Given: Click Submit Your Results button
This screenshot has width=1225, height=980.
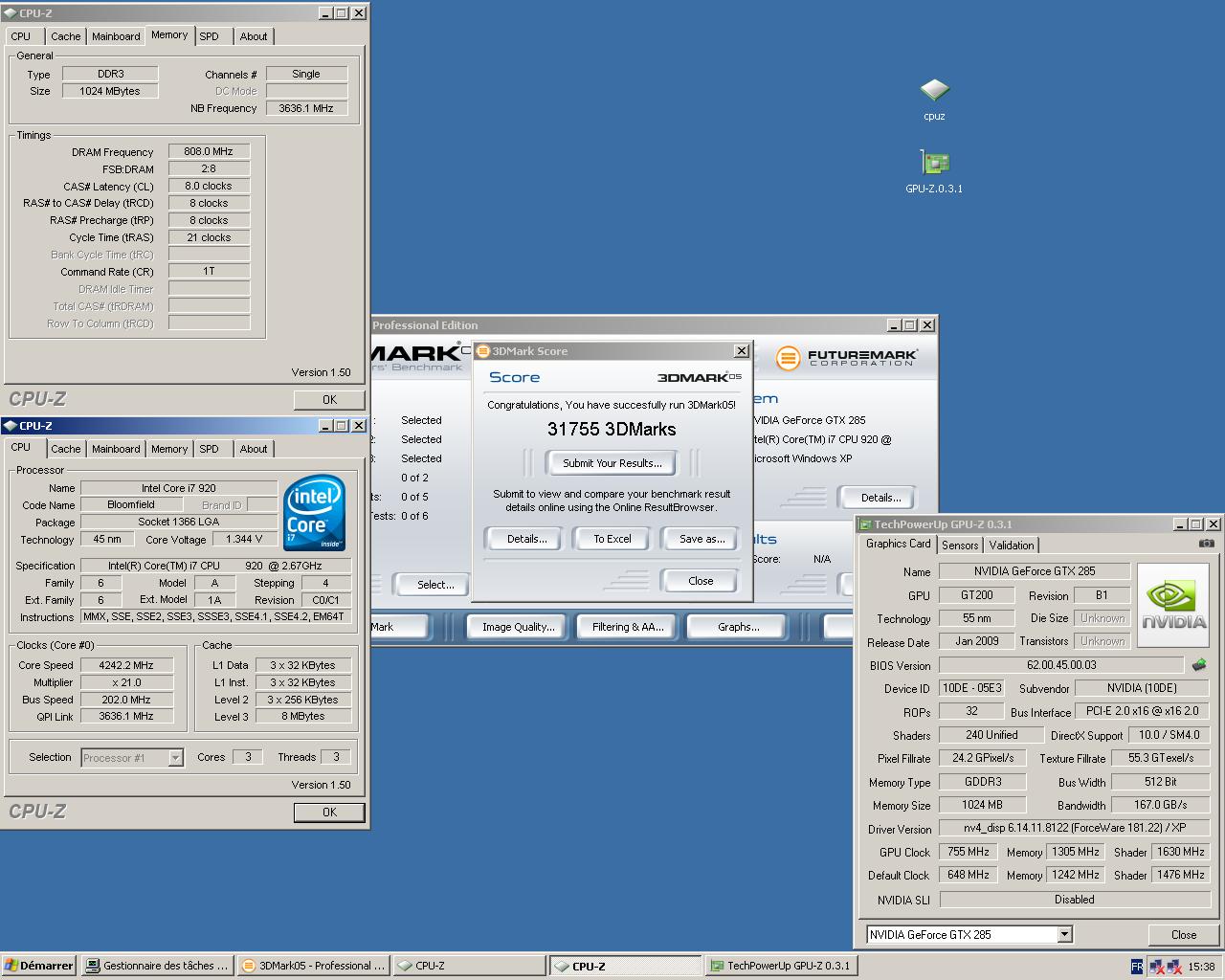Looking at the screenshot, I should [x=612, y=463].
